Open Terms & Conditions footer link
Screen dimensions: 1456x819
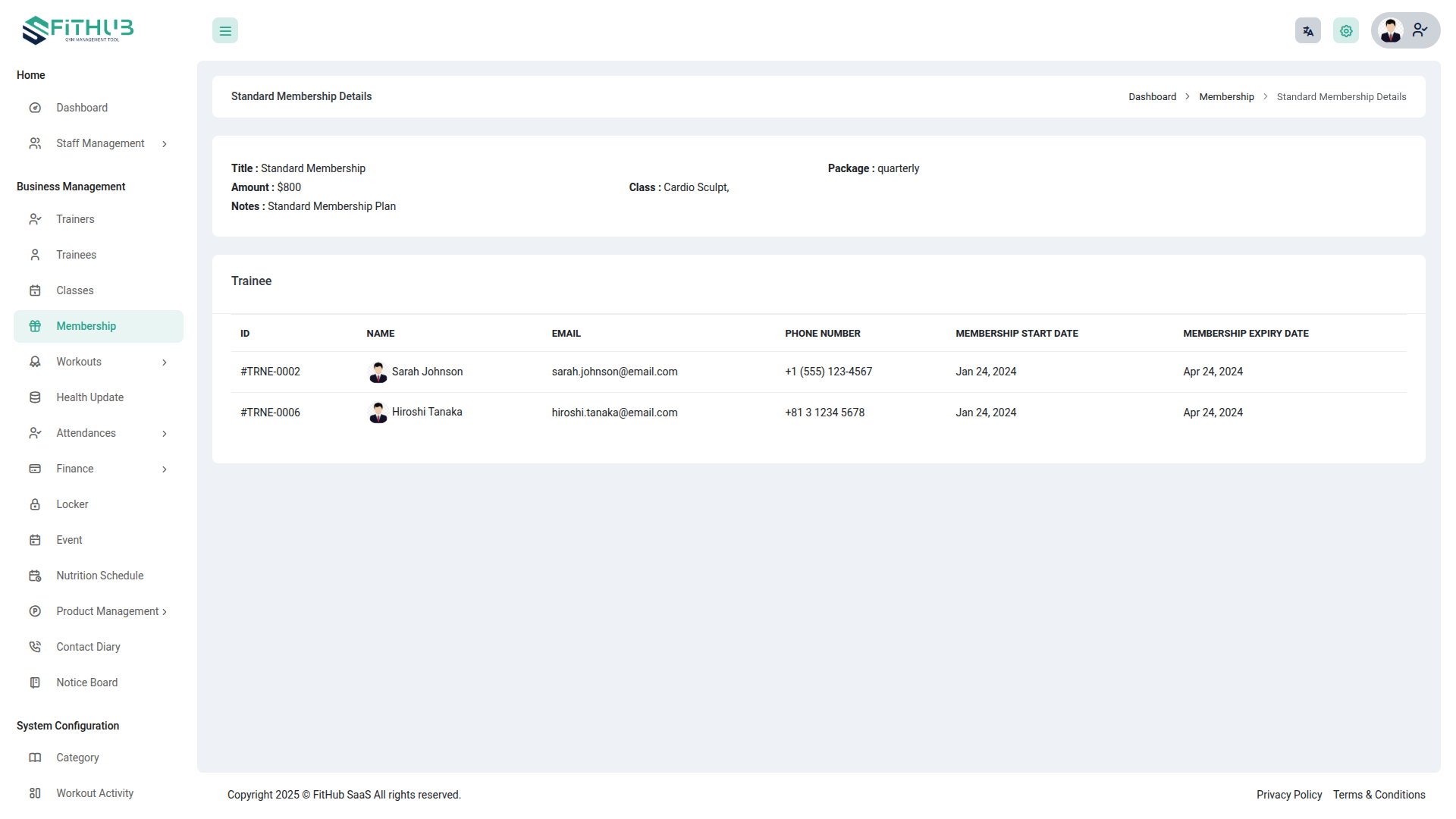coord(1379,795)
